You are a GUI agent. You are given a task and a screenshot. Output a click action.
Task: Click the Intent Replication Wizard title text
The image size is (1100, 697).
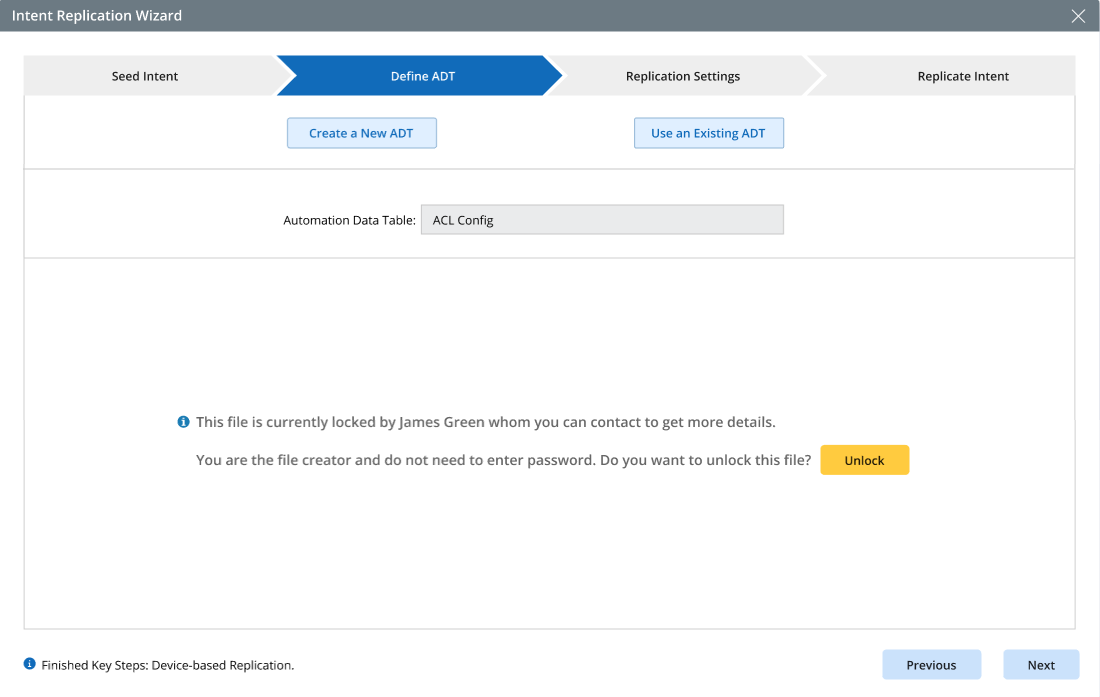pyautogui.click(x=97, y=16)
